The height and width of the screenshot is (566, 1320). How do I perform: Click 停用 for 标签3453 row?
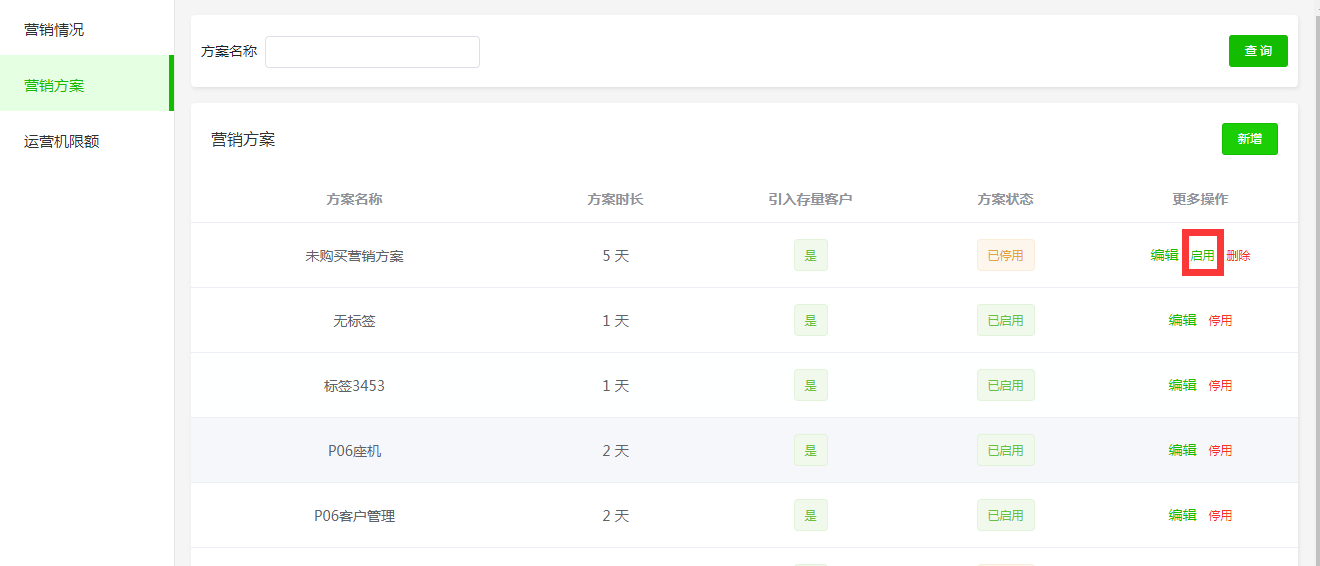[1220, 385]
